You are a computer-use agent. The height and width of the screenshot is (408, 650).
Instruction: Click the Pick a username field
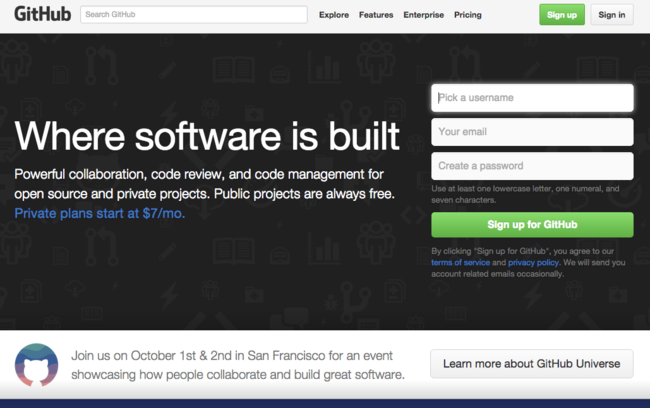[x=532, y=98]
